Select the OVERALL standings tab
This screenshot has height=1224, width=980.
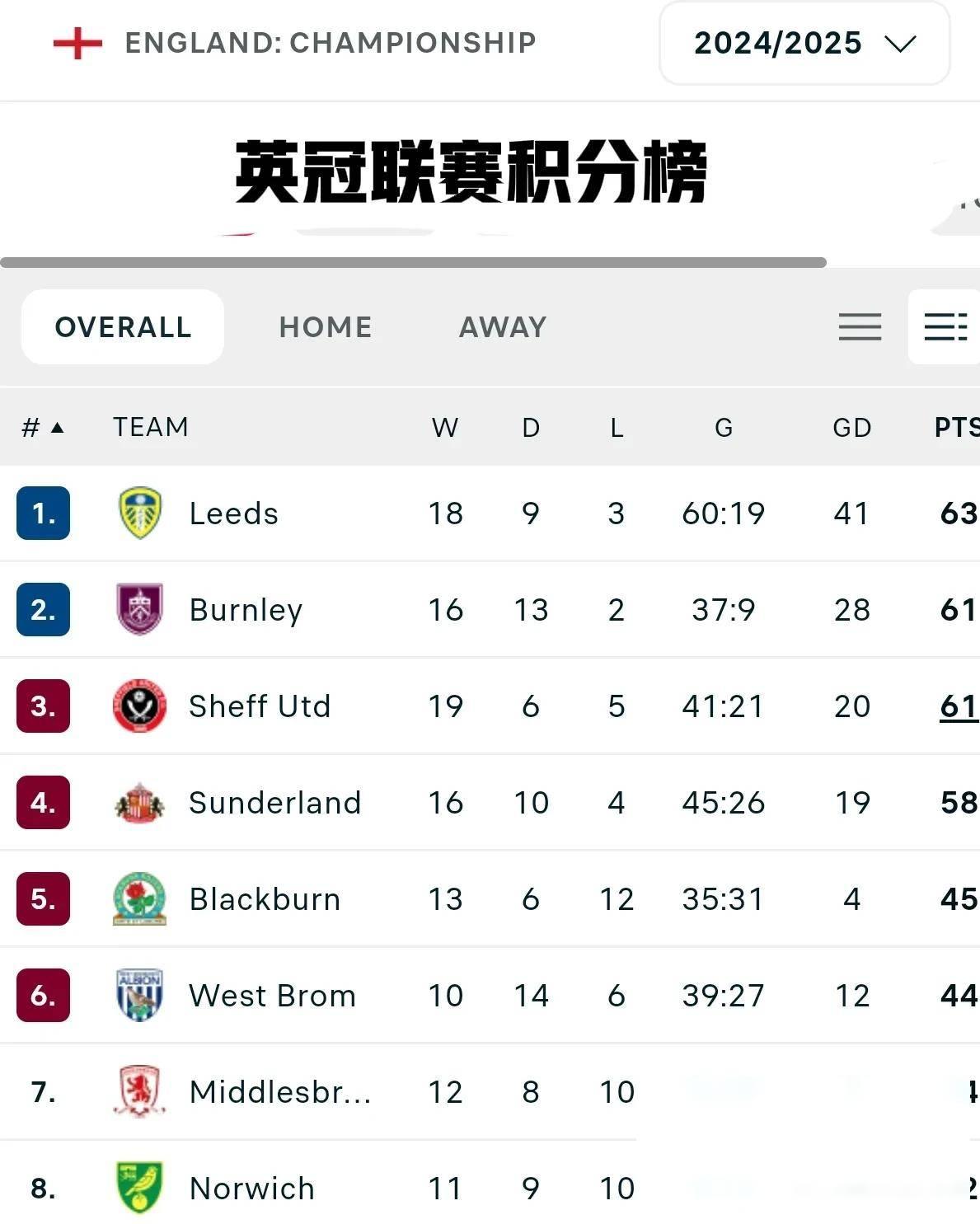tap(123, 327)
